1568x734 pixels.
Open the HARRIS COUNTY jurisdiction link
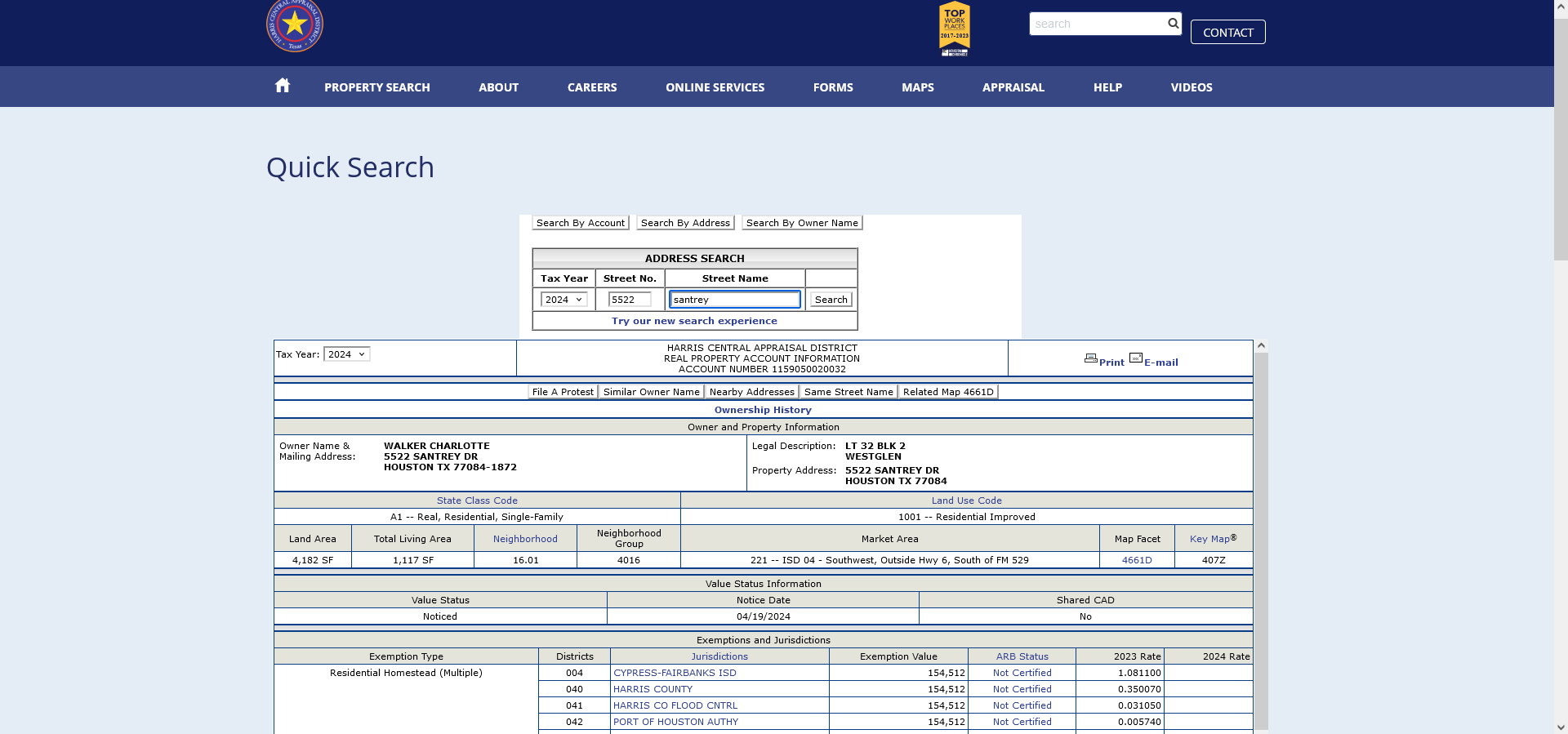653,689
